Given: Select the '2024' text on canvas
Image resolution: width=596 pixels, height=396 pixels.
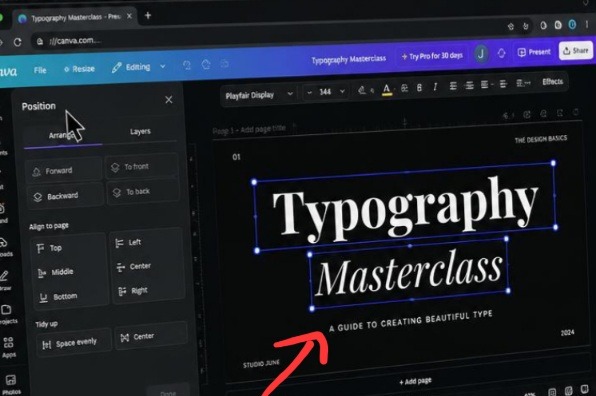Looking at the screenshot, I should (567, 333).
